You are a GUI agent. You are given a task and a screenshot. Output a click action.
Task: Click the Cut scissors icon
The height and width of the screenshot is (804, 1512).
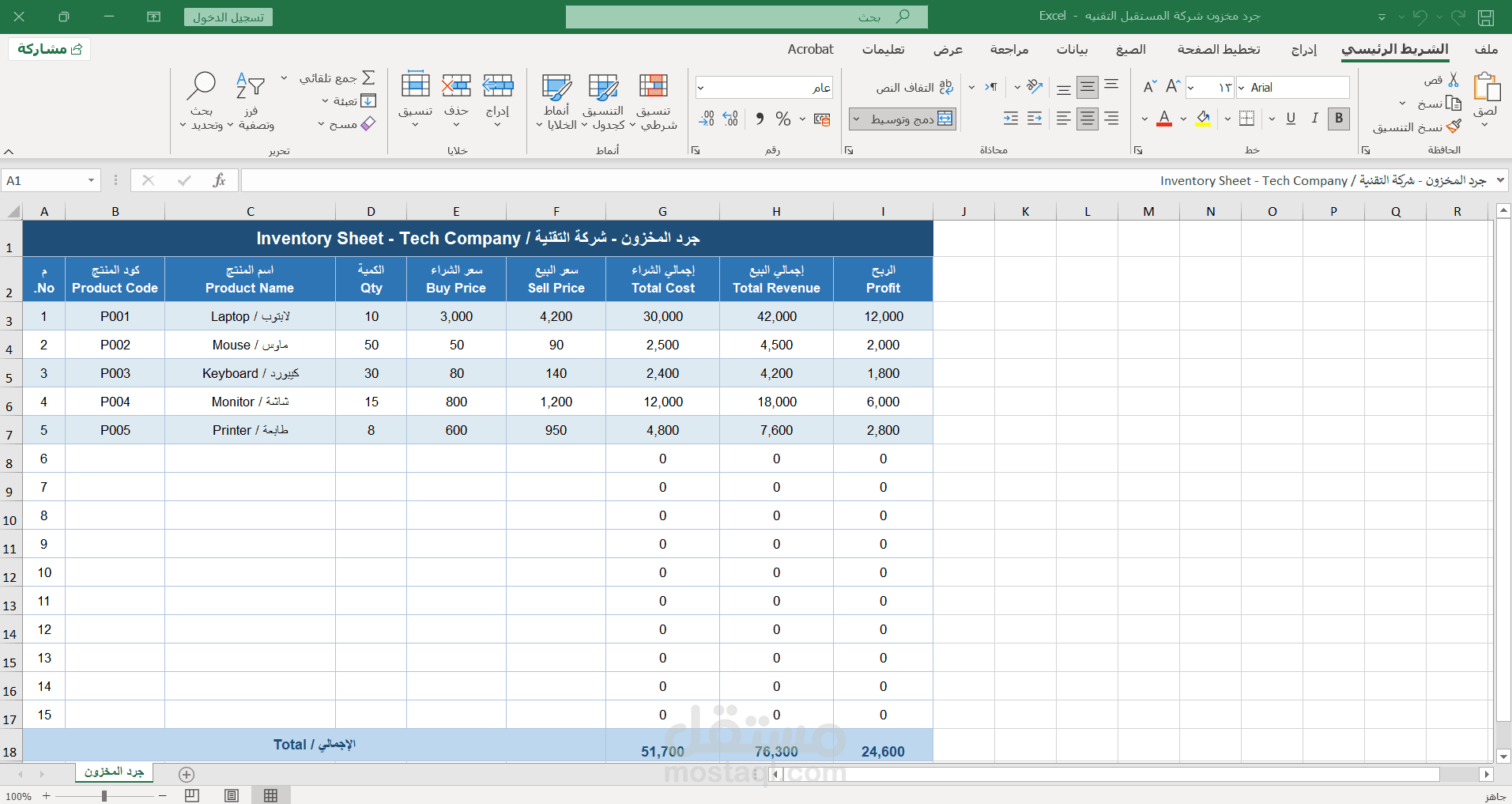[1454, 80]
